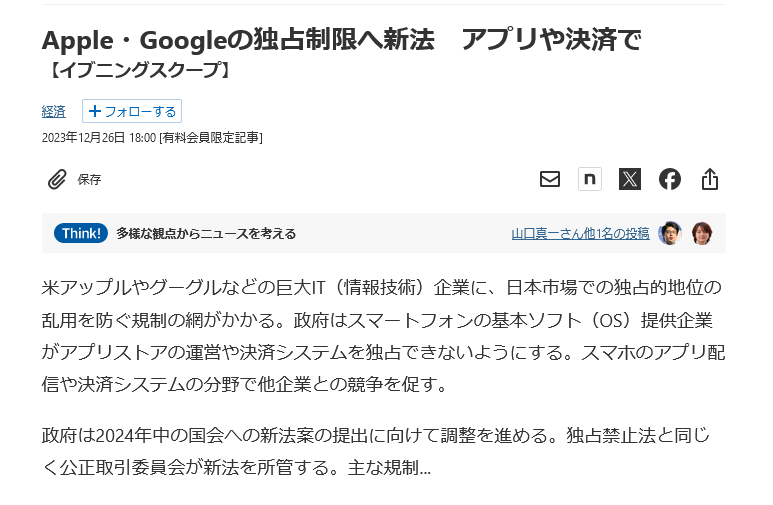Click the 多様な観点からニュースを考える text
Screen dimensions: 773x505
(x=206, y=233)
